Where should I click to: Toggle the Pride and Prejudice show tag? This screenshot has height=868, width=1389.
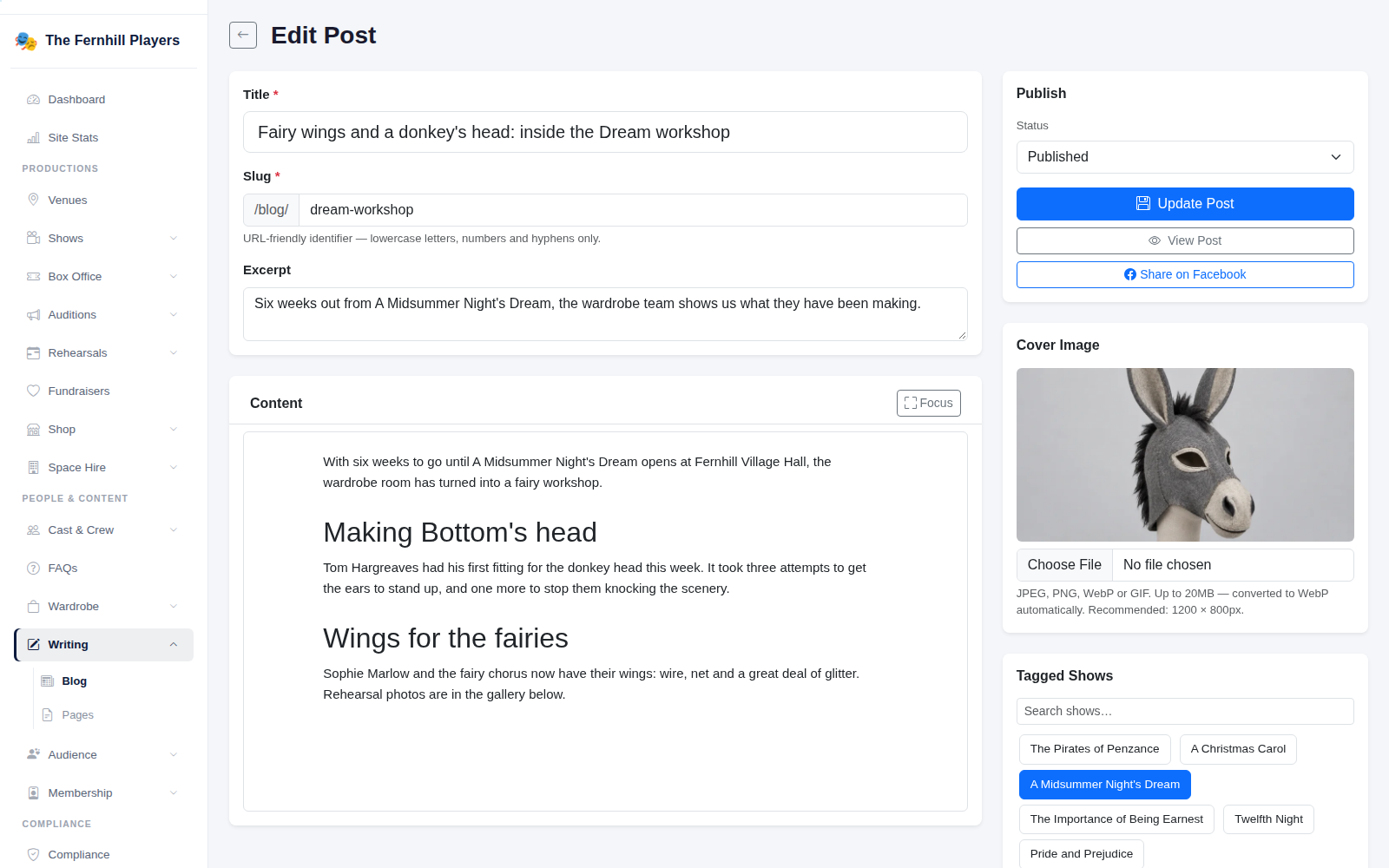pyautogui.click(x=1081, y=854)
